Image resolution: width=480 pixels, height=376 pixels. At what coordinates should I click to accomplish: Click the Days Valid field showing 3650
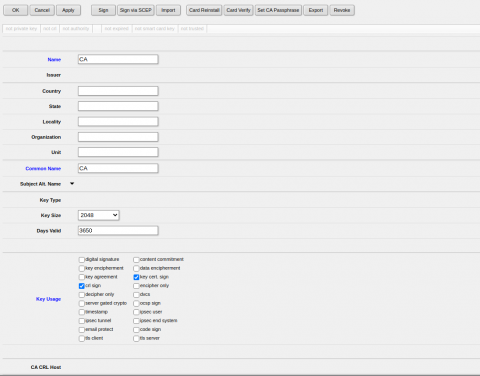pyautogui.click(x=118, y=231)
